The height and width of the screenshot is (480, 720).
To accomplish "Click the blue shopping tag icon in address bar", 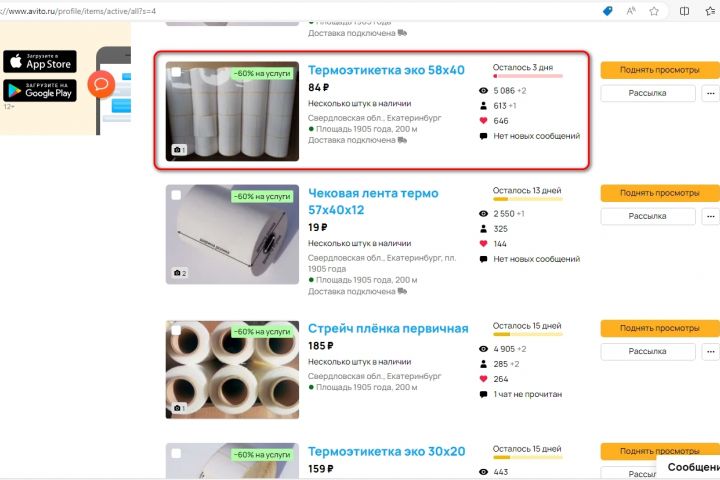I will click(x=608, y=11).
